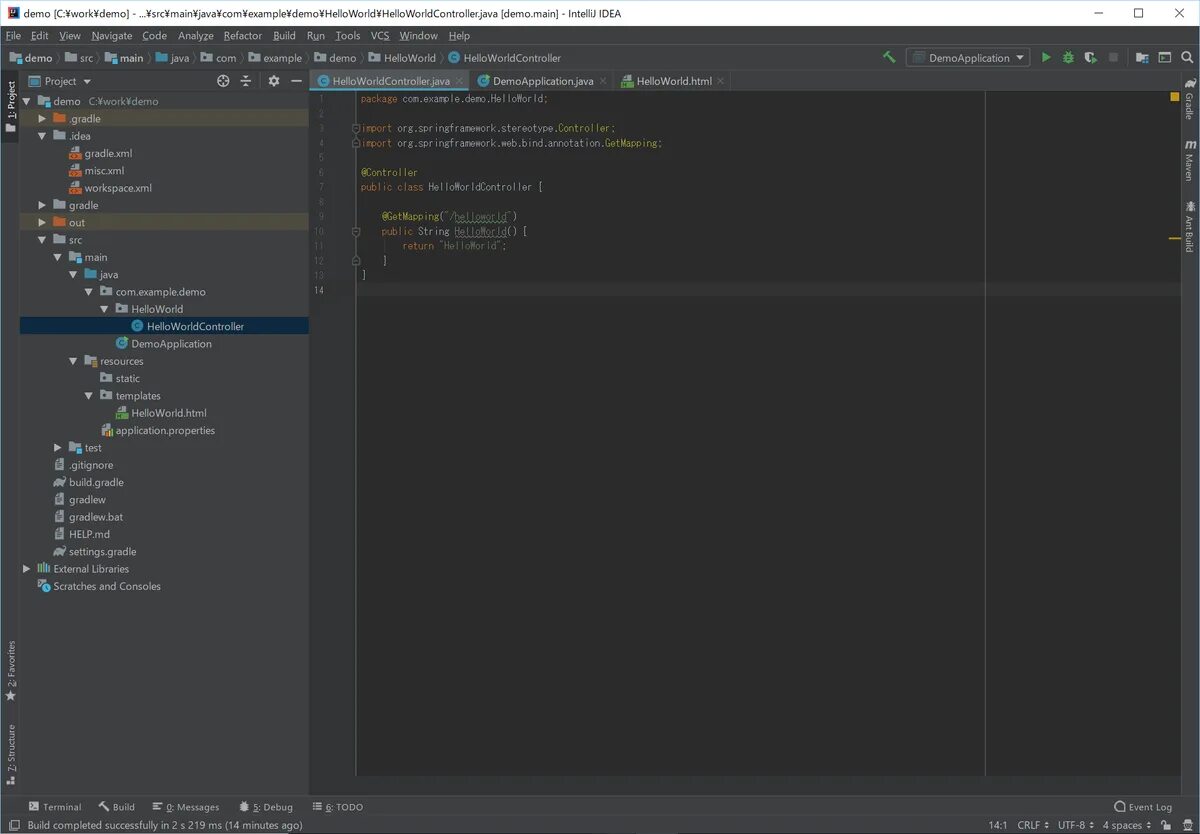Open Project panel settings gear
The height and width of the screenshot is (834, 1200).
(274, 81)
